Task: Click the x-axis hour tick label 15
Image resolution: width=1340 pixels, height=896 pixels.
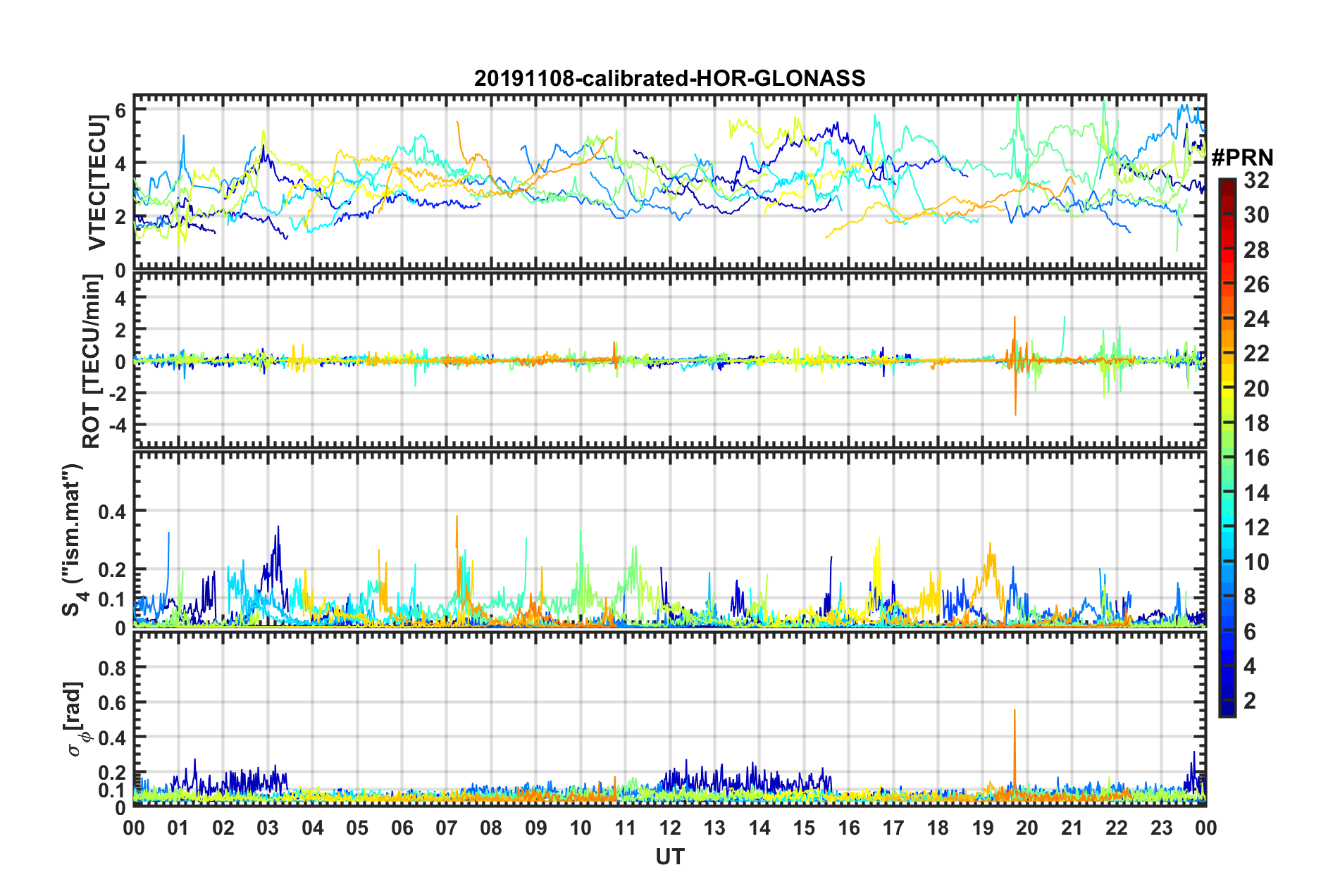Action: click(804, 828)
